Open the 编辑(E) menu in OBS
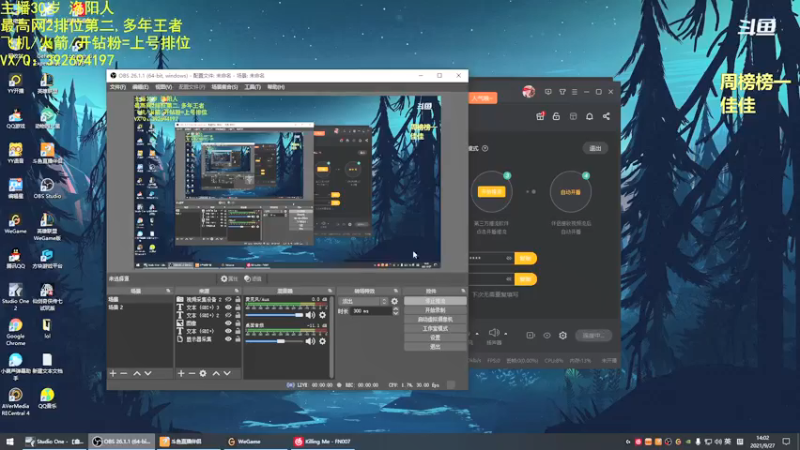This screenshot has height=450, width=800. coord(140,87)
